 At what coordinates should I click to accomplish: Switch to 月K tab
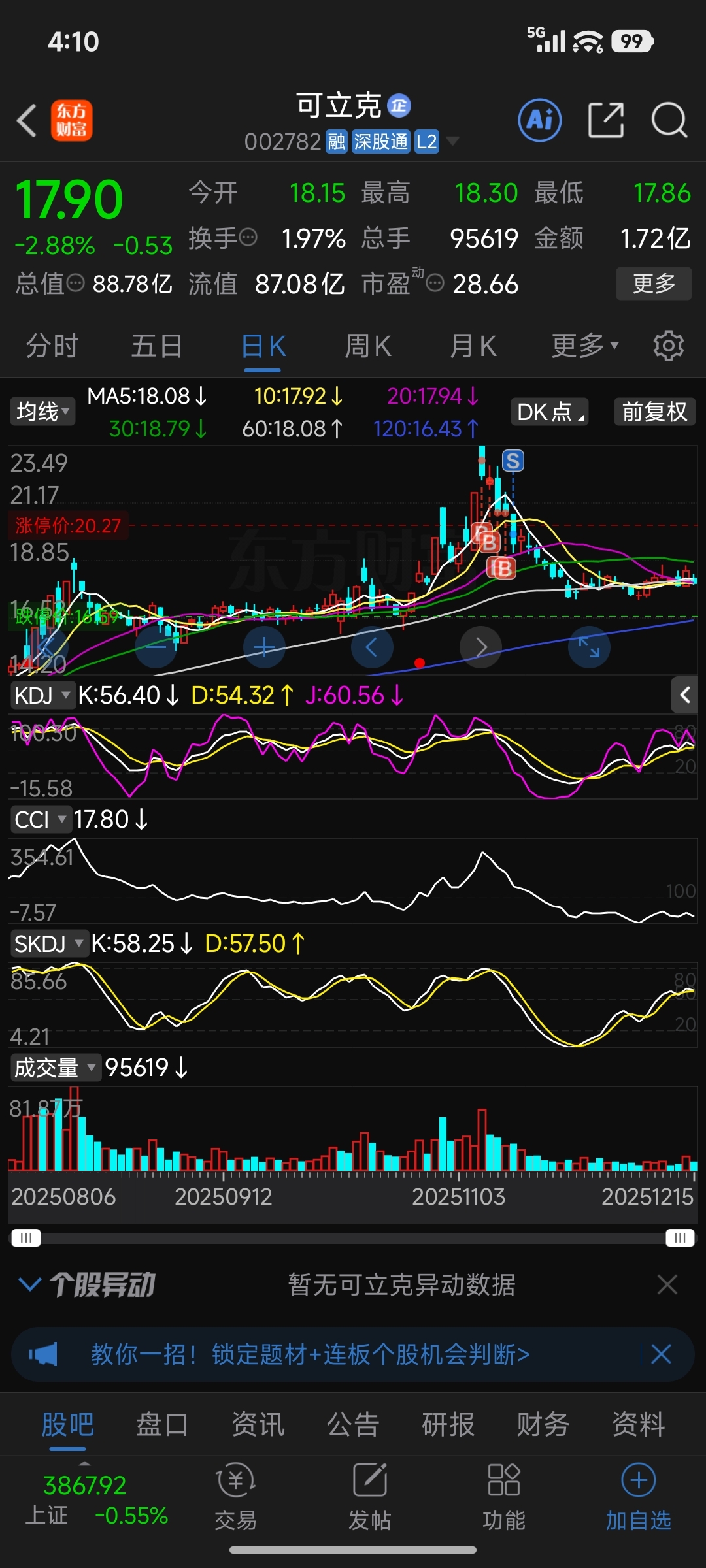[x=473, y=345]
